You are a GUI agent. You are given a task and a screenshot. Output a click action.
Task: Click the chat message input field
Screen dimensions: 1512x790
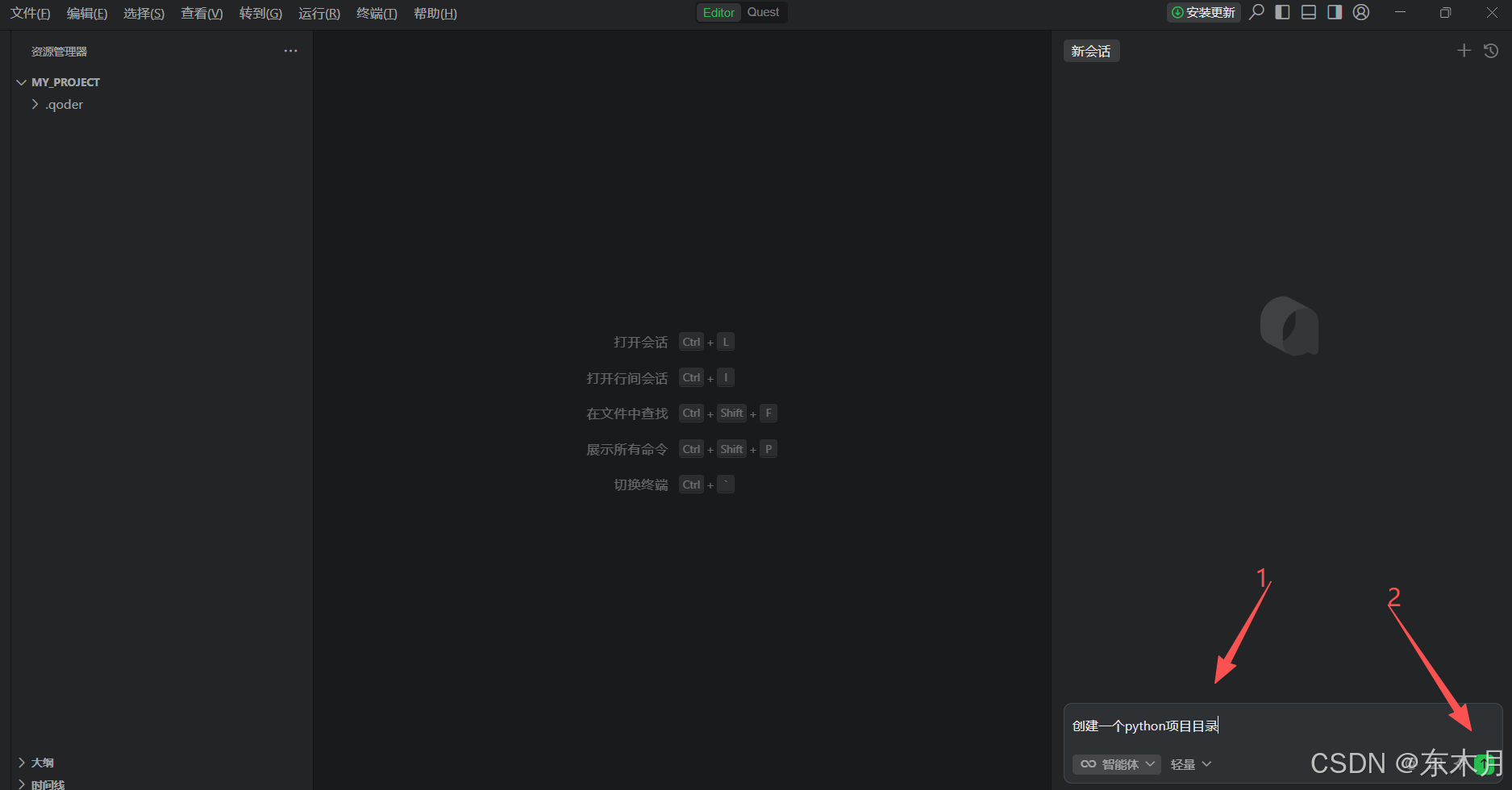click(1282, 726)
